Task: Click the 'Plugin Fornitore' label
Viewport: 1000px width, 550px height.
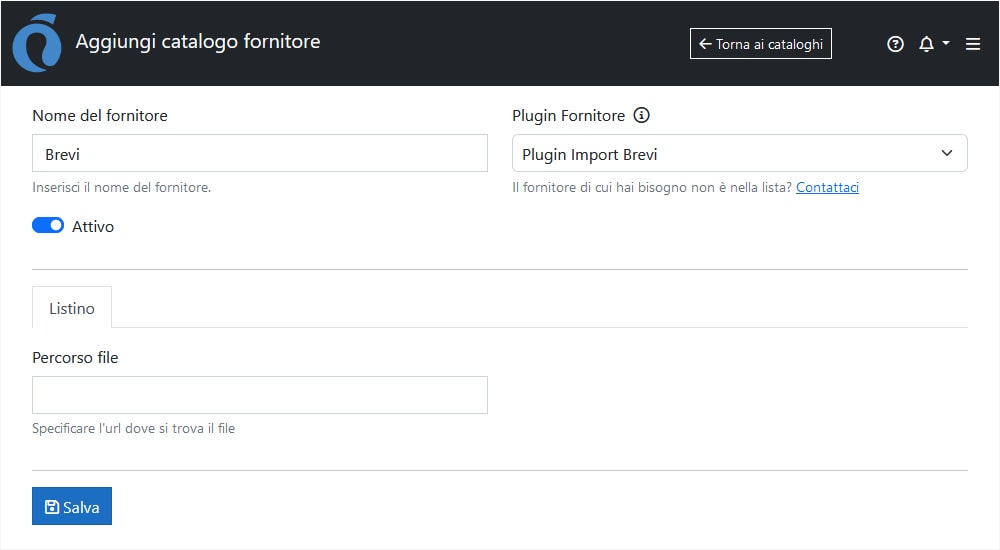Action: coord(568,115)
